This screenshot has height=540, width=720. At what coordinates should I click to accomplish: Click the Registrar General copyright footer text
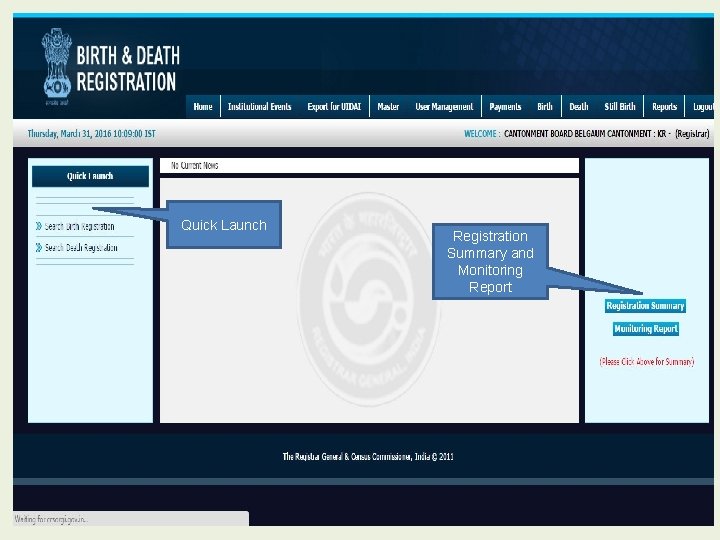[x=368, y=456]
